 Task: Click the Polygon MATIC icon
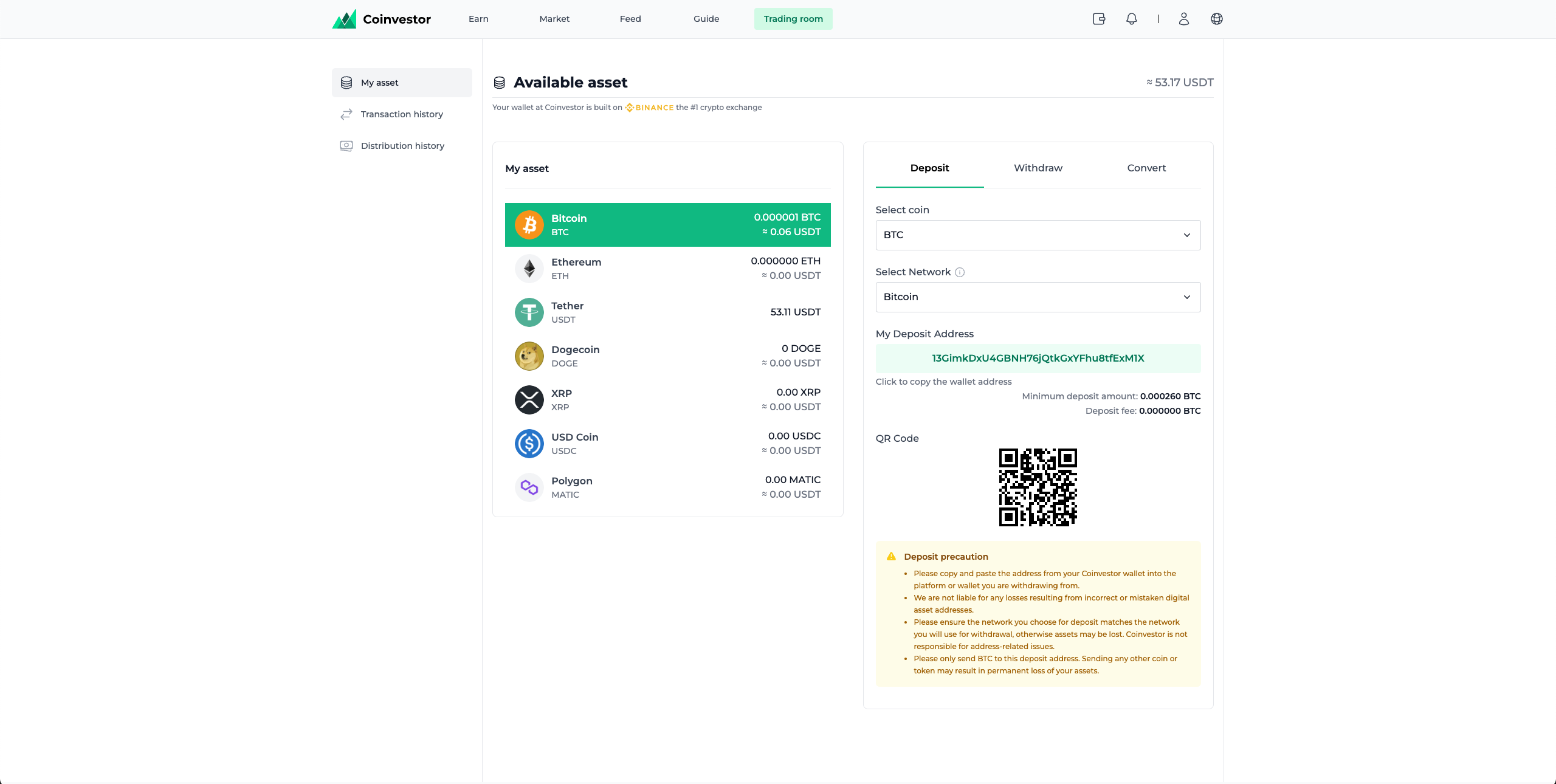point(529,487)
